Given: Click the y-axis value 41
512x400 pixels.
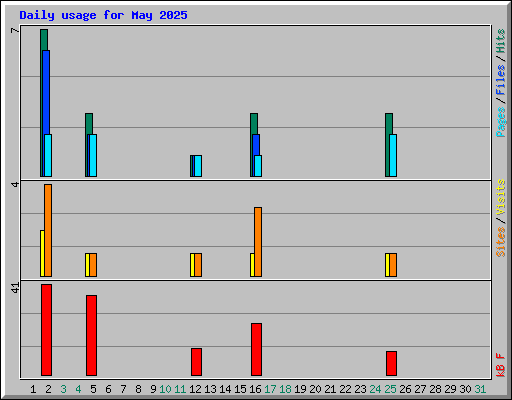Looking at the screenshot, I should click(x=15, y=288).
